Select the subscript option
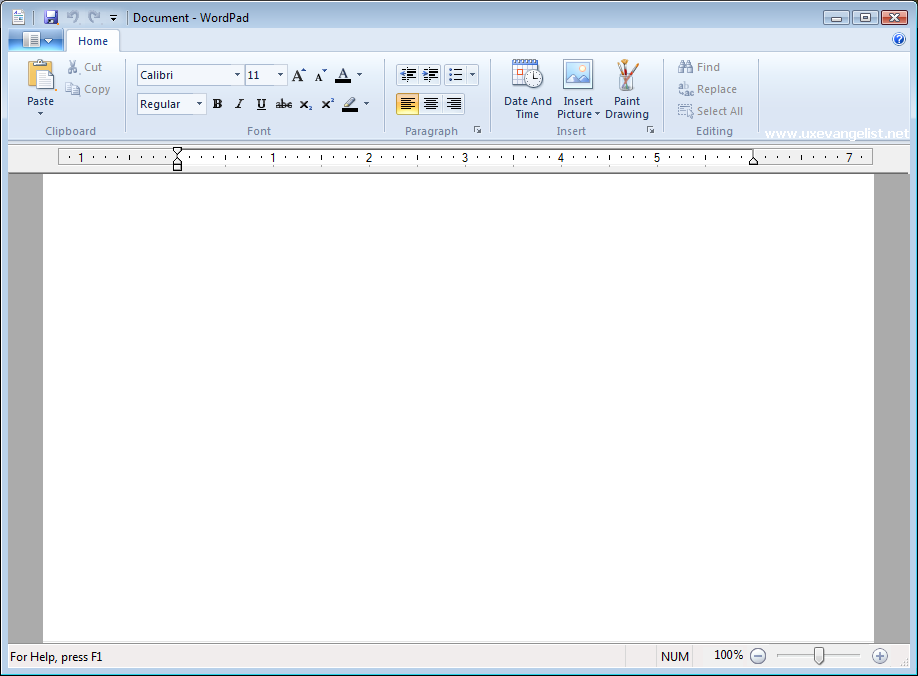The image size is (918, 676). click(x=305, y=104)
